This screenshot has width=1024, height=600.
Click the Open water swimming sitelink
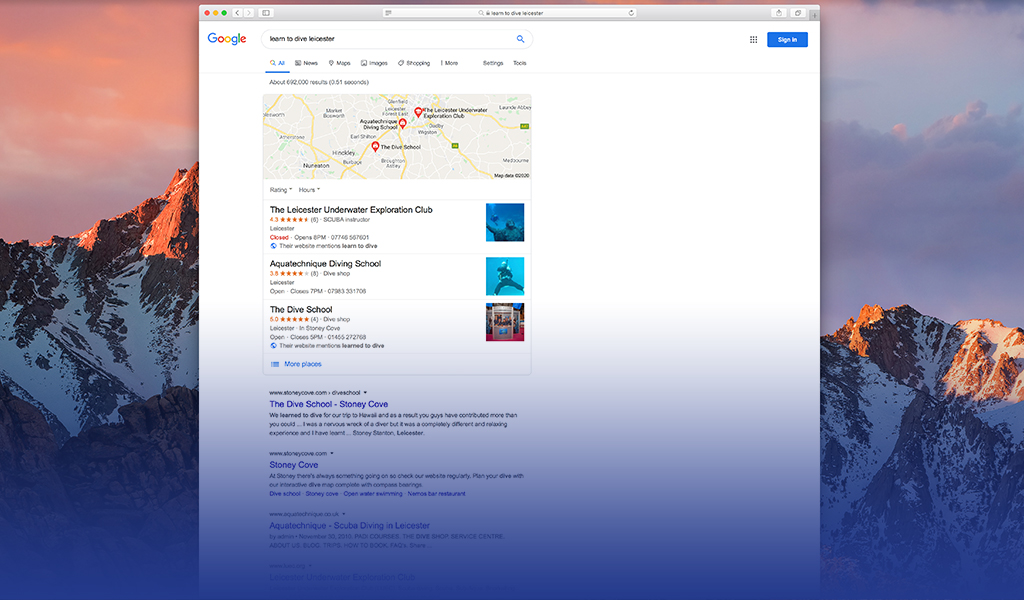point(373,494)
